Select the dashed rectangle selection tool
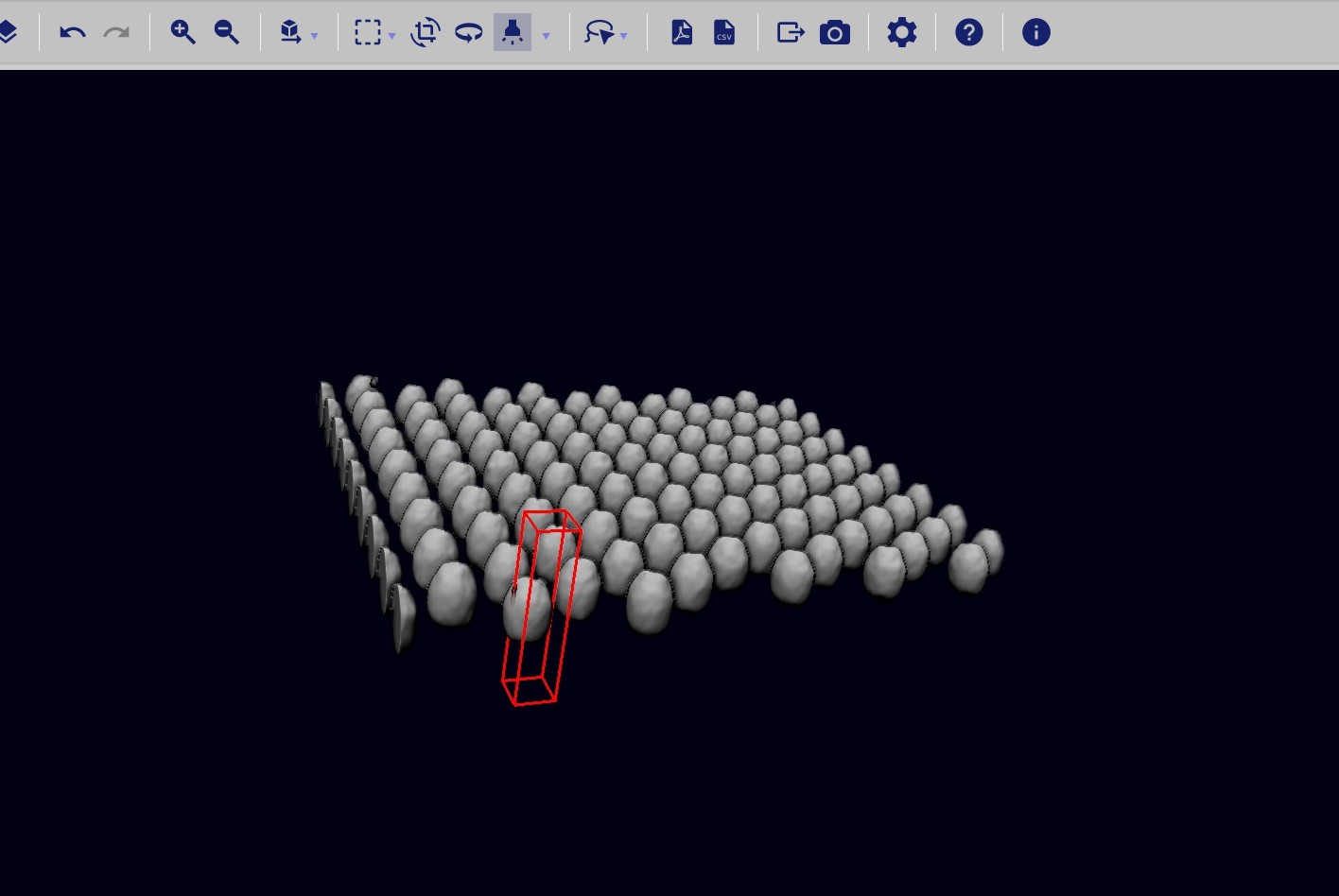Viewport: 1339px width, 896px height. (367, 33)
